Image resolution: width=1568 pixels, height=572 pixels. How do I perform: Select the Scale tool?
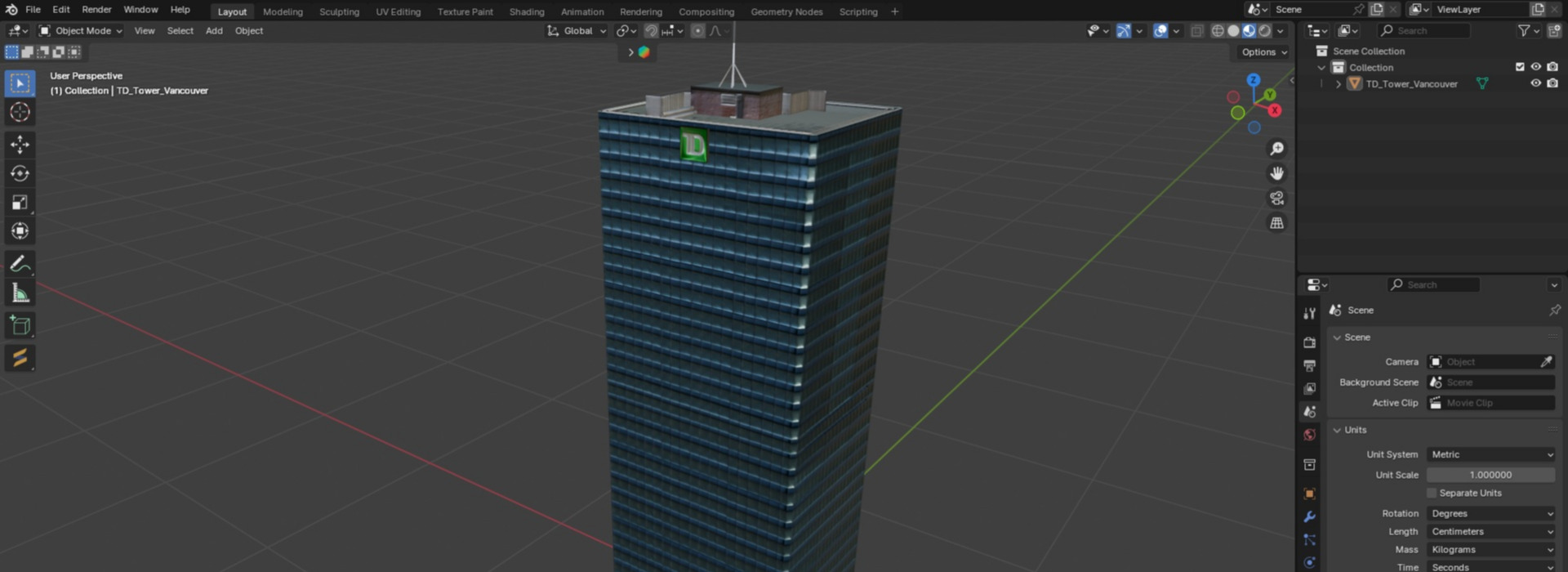click(x=20, y=202)
